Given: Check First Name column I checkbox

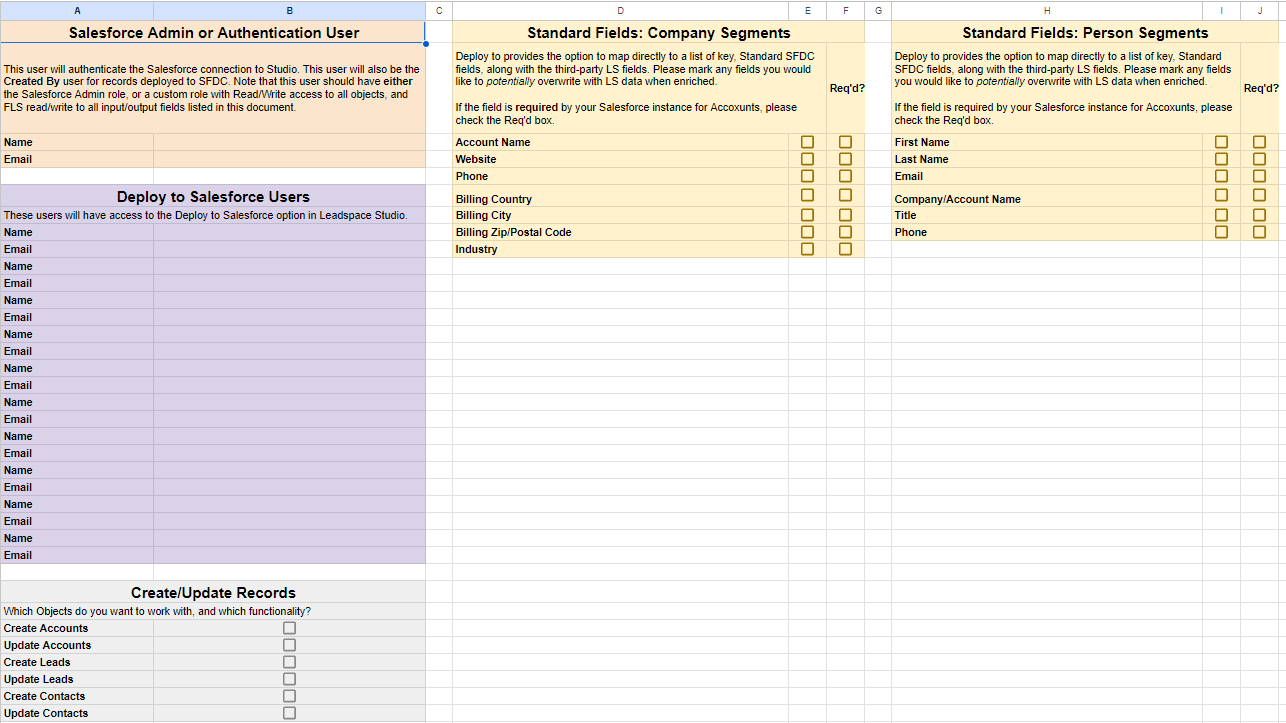Looking at the screenshot, I should coord(1221,142).
